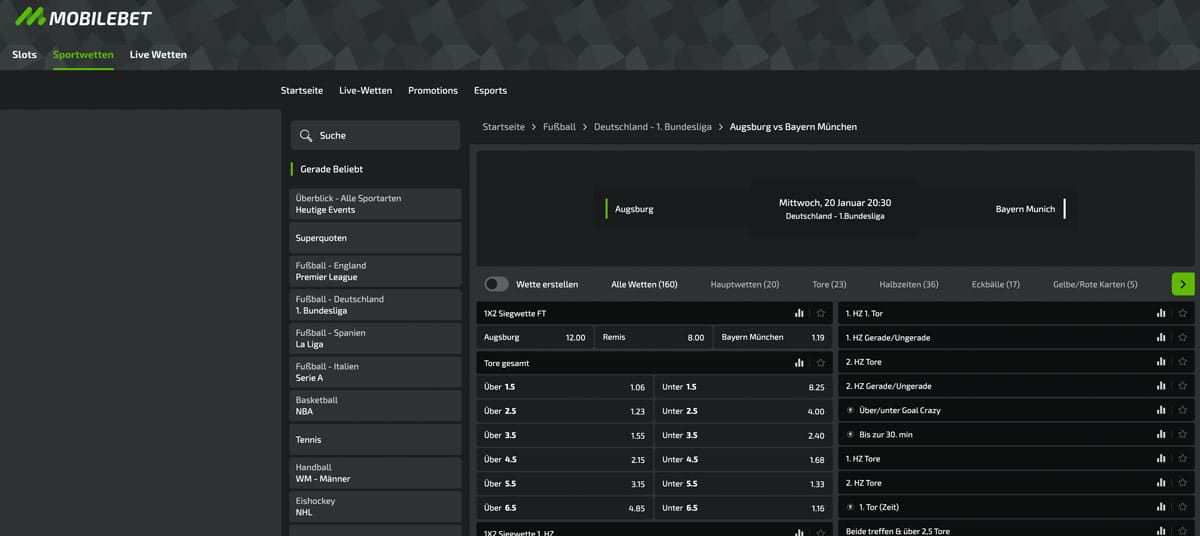The height and width of the screenshot is (536, 1200).
Task: Open Basketball NBA in the sidebar
Action: point(375,405)
